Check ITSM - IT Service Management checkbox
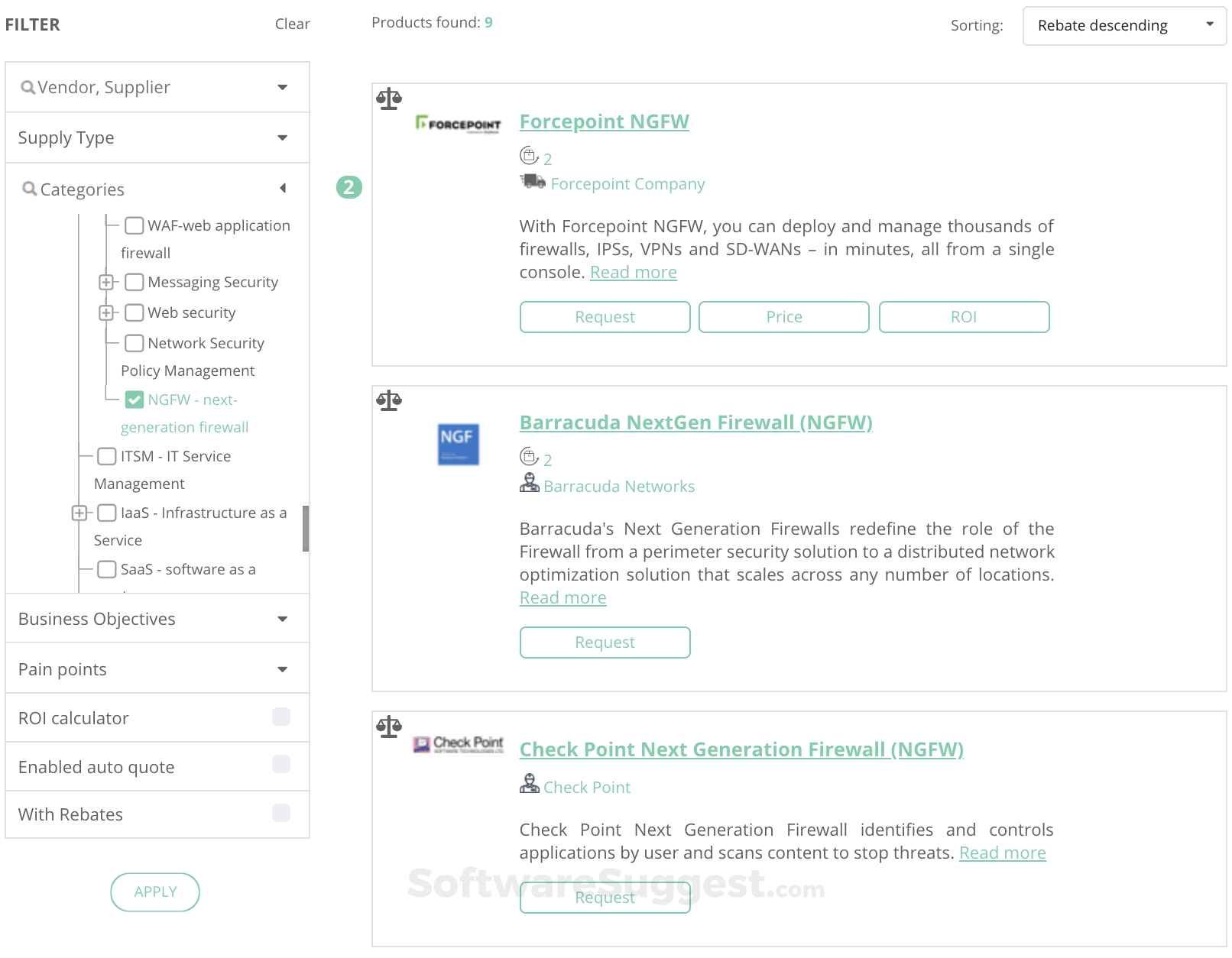 [107, 456]
